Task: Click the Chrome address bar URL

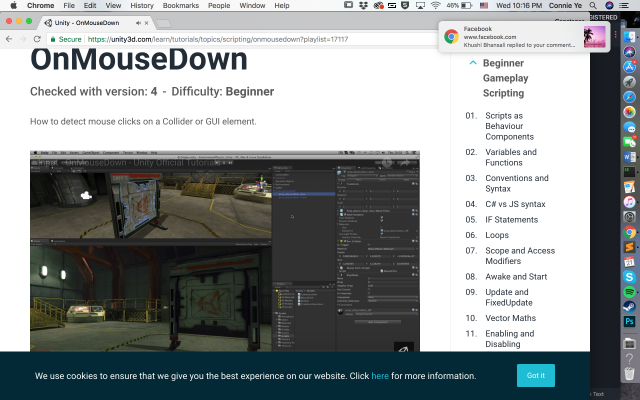Action: (x=218, y=39)
